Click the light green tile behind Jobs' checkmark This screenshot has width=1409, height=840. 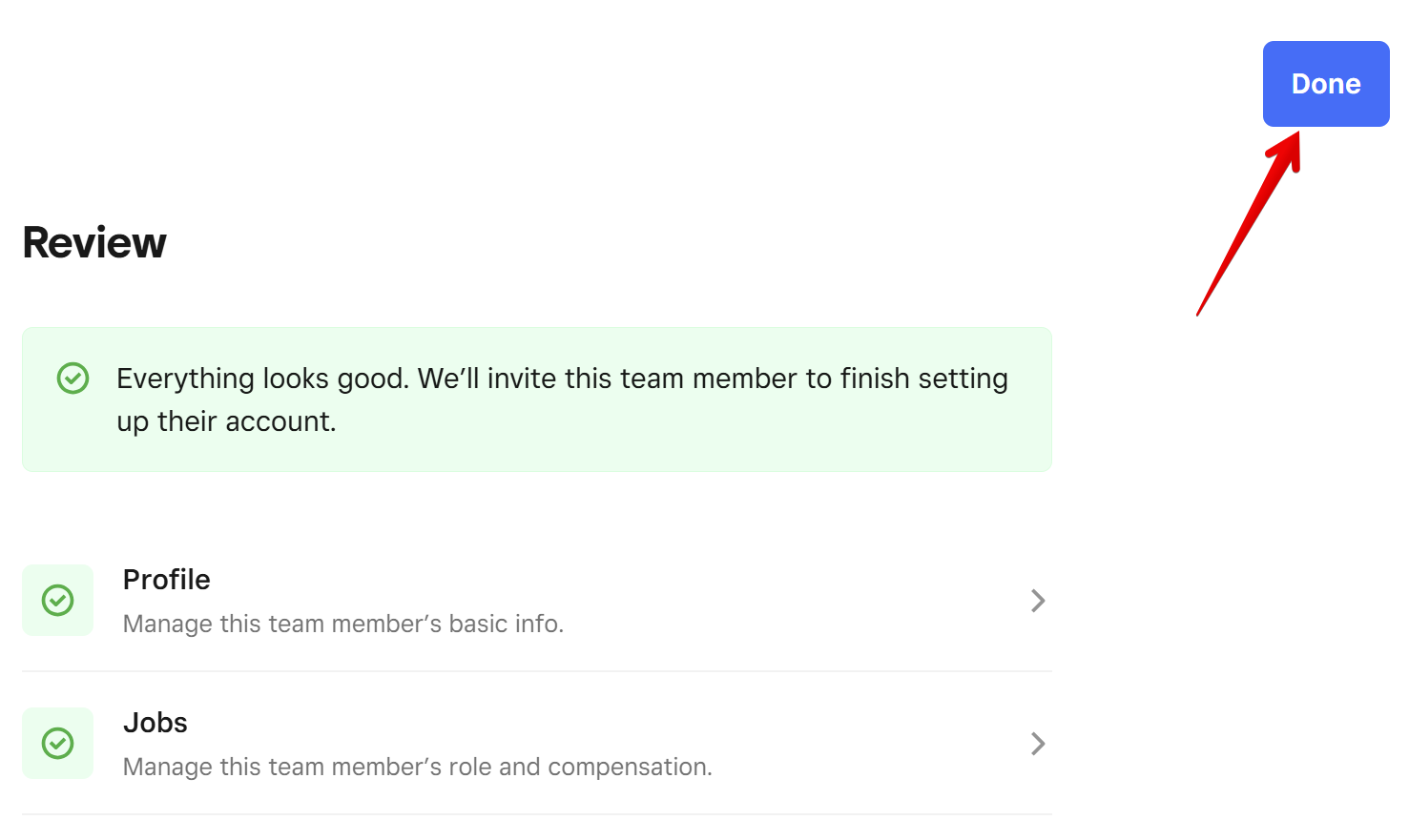[x=58, y=744]
